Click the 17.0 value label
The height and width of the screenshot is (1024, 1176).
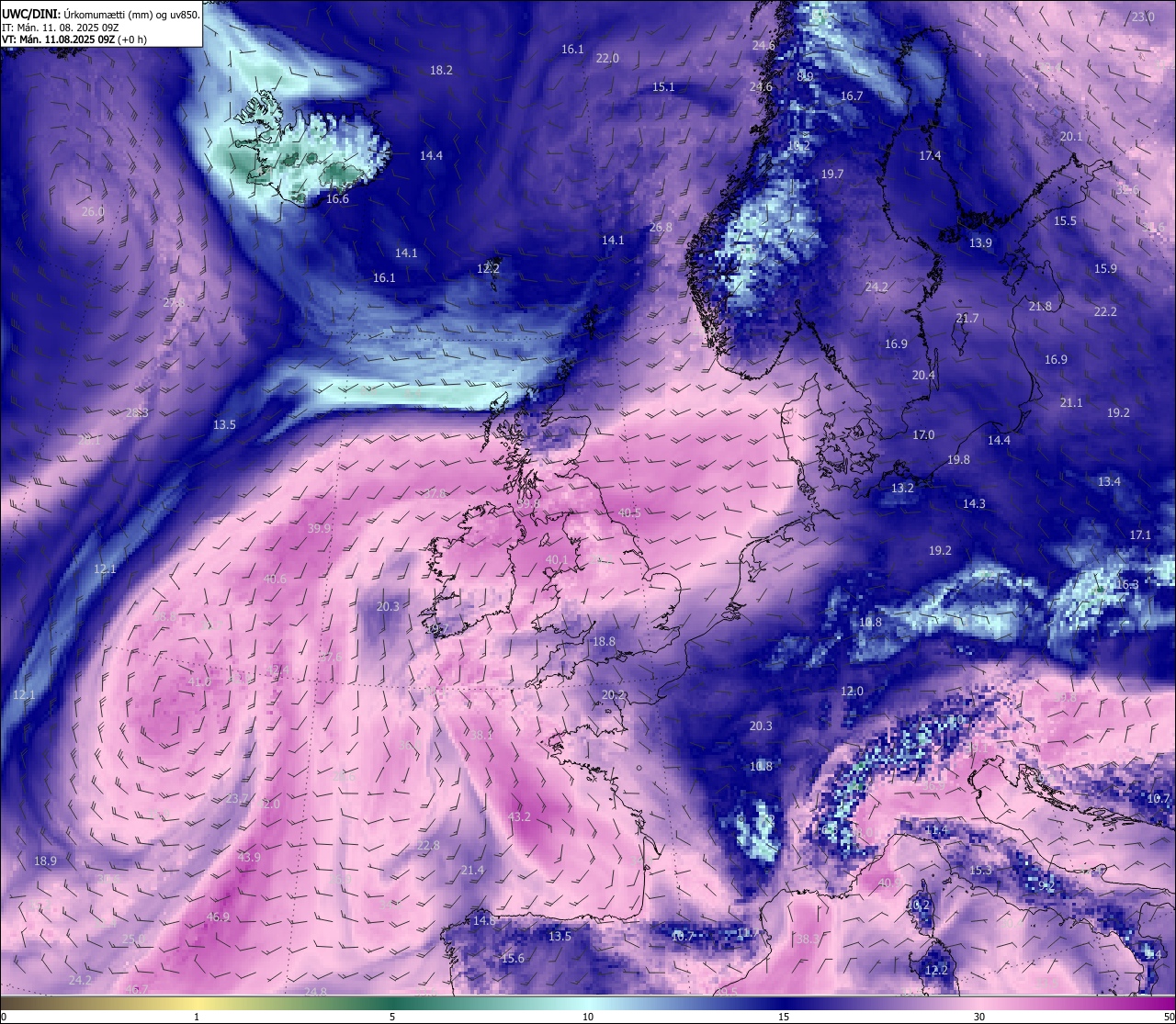[x=923, y=434]
